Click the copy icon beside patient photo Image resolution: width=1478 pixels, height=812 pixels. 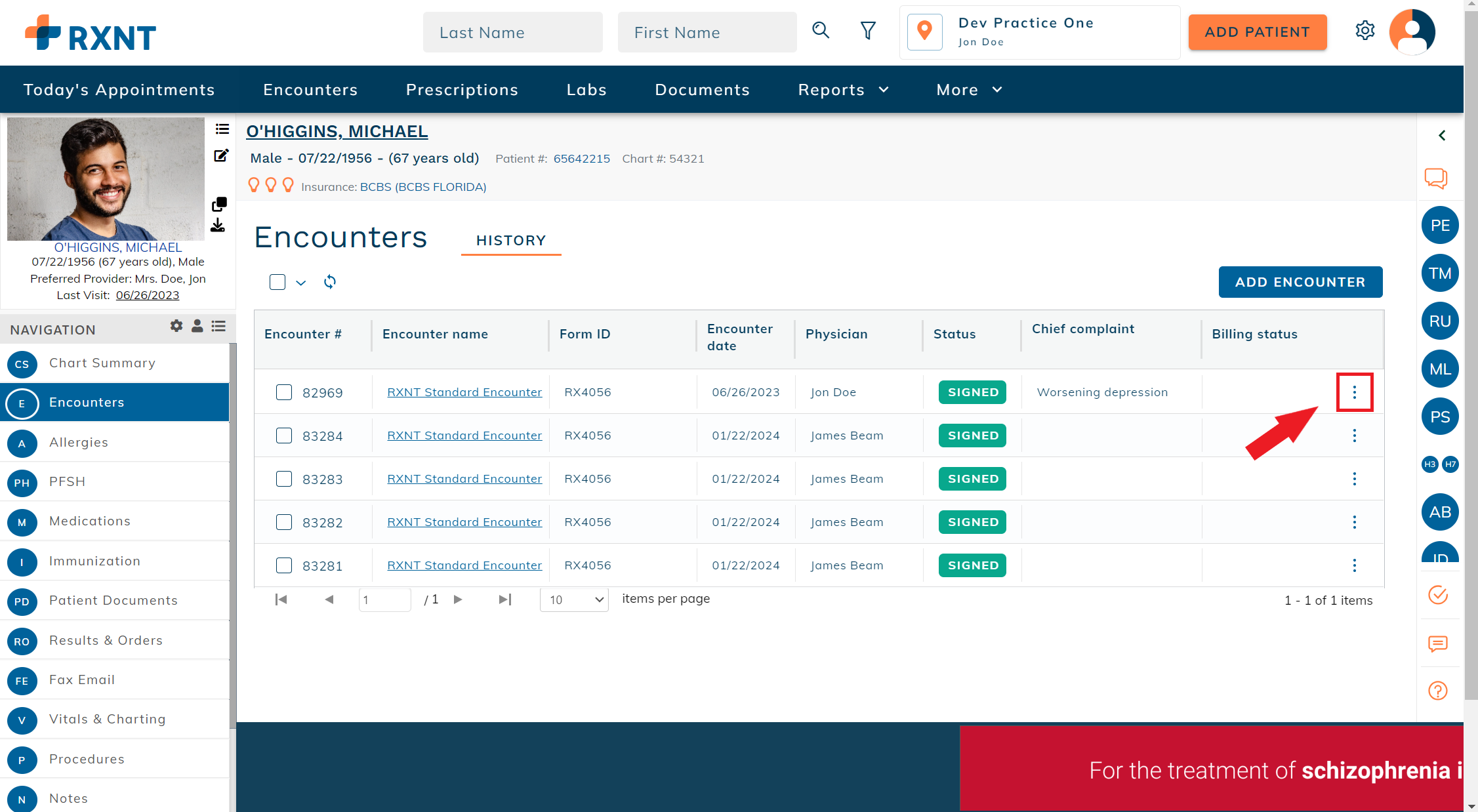tap(220, 204)
